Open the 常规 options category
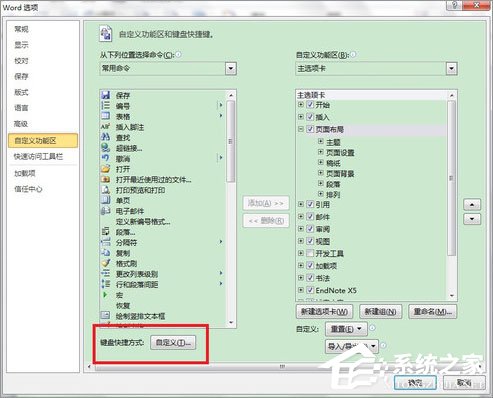The image size is (493, 398). click(21, 29)
